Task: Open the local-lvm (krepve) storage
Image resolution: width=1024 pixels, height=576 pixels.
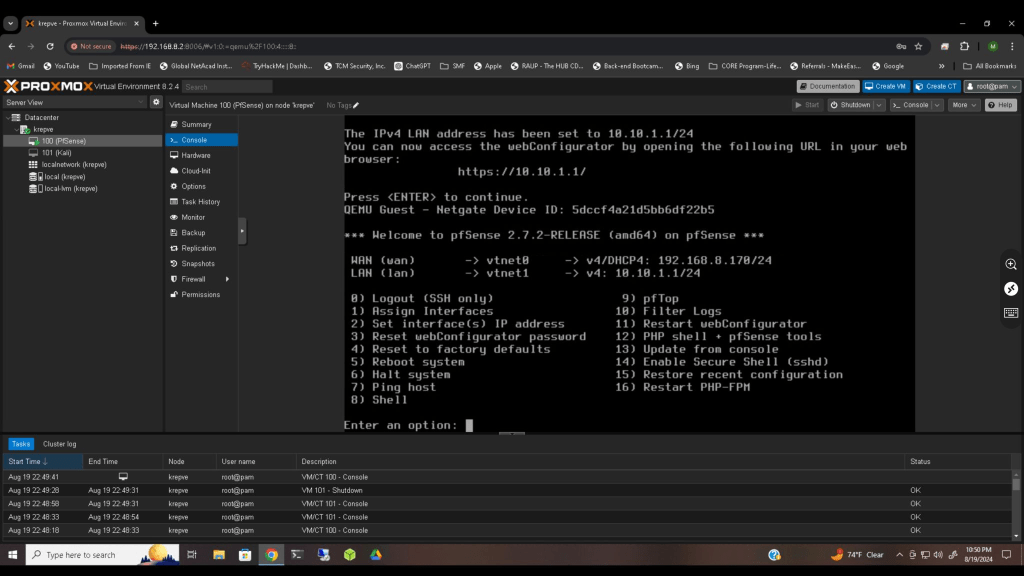Action: coord(70,188)
